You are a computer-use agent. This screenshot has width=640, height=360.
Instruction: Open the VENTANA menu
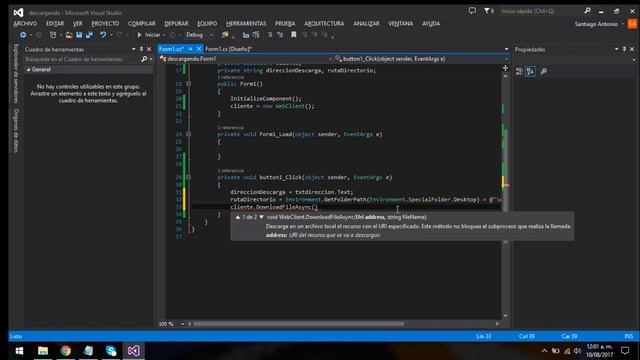tap(400, 24)
